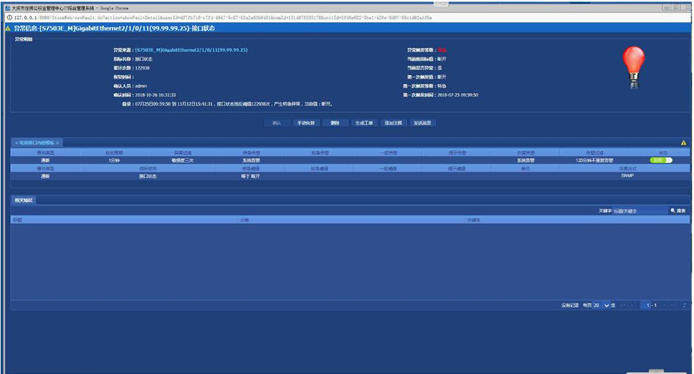Expand the monitoring policy template header
This screenshot has width=694, height=374.
pyautogui.click(x=37, y=143)
